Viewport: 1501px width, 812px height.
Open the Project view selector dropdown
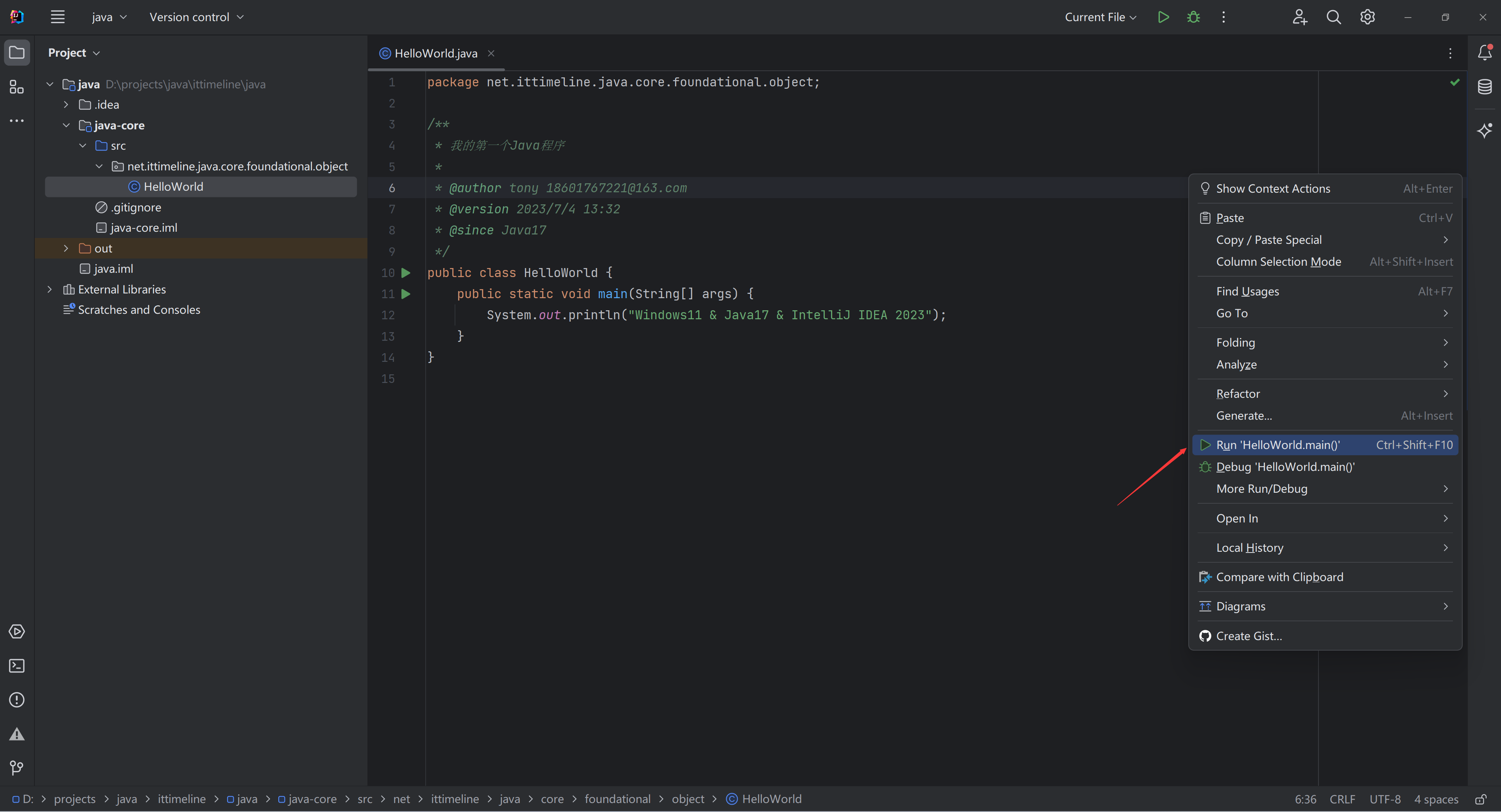tap(74, 52)
